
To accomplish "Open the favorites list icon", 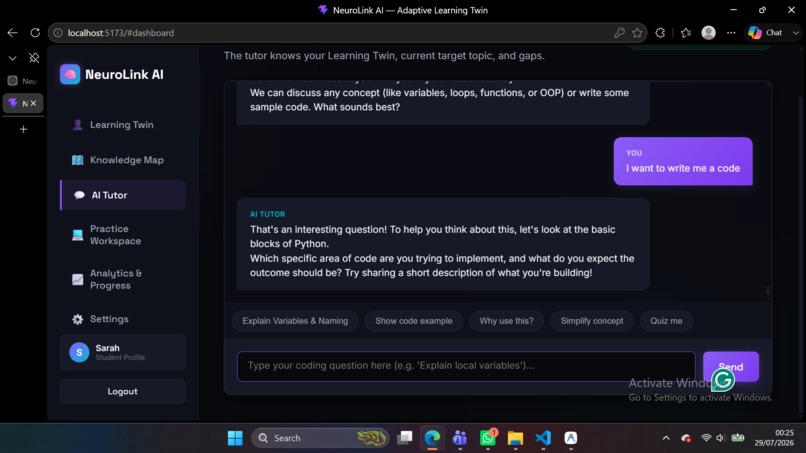I will click(x=686, y=33).
